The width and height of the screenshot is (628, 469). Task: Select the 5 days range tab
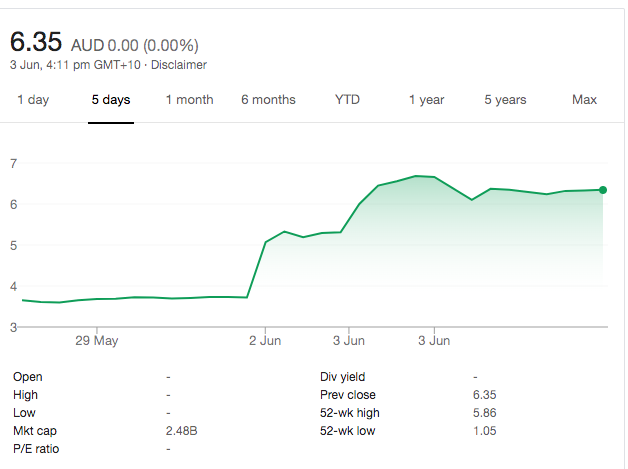click(110, 100)
